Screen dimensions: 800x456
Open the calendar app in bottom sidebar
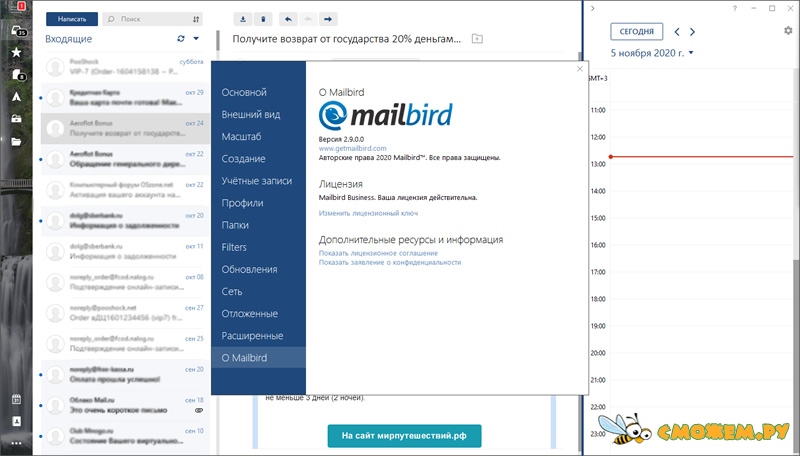pyautogui.click(x=16, y=399)
